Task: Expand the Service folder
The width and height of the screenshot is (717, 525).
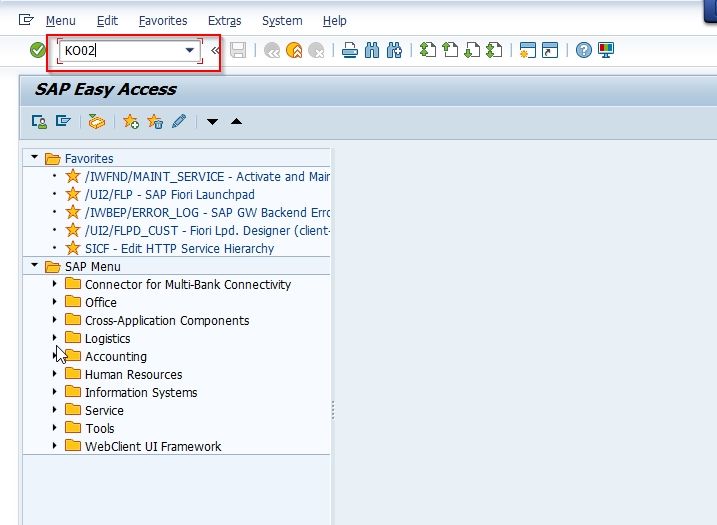Action: [x=54, y=409]
